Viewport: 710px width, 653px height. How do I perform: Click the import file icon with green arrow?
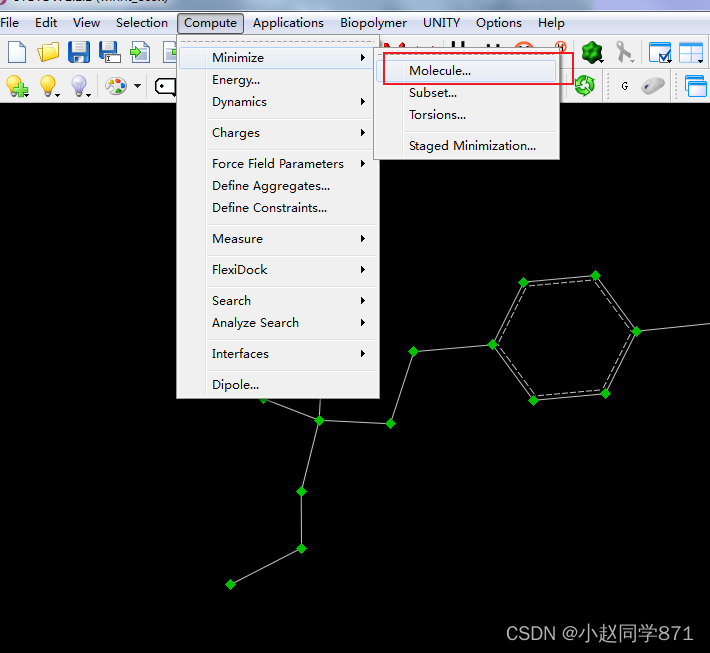(140, 53)
